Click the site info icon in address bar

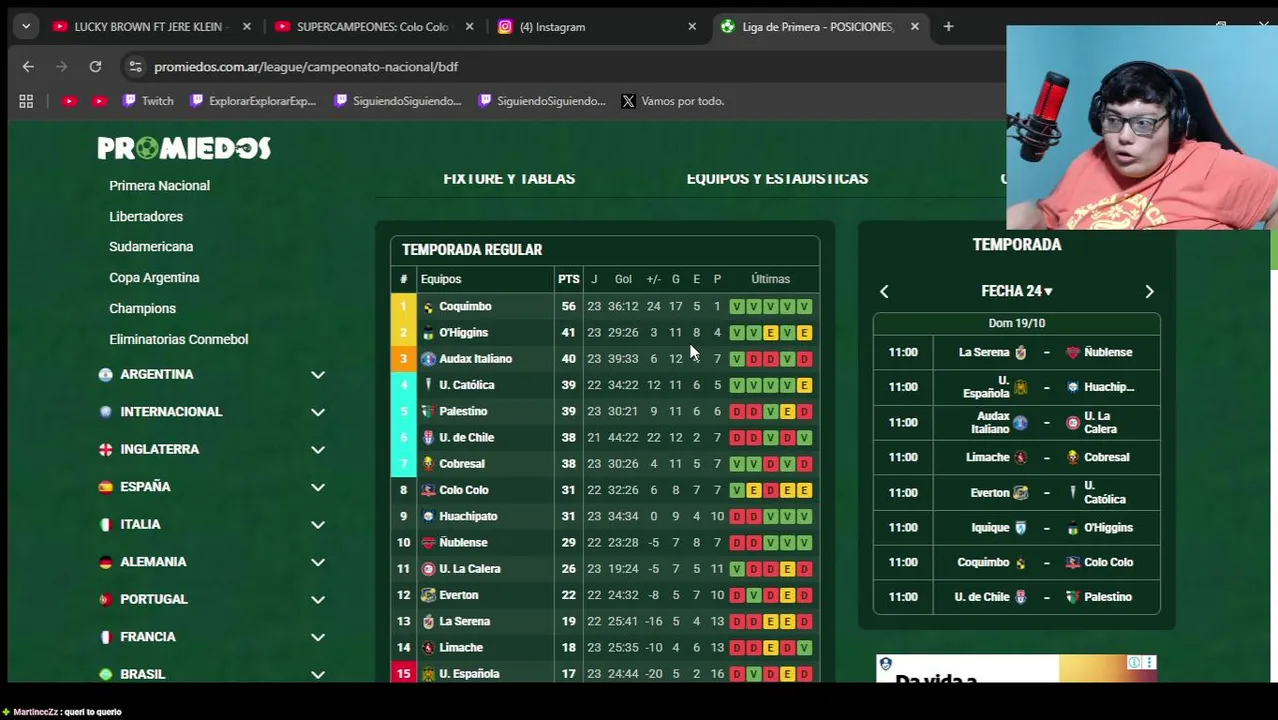[135, 66]
